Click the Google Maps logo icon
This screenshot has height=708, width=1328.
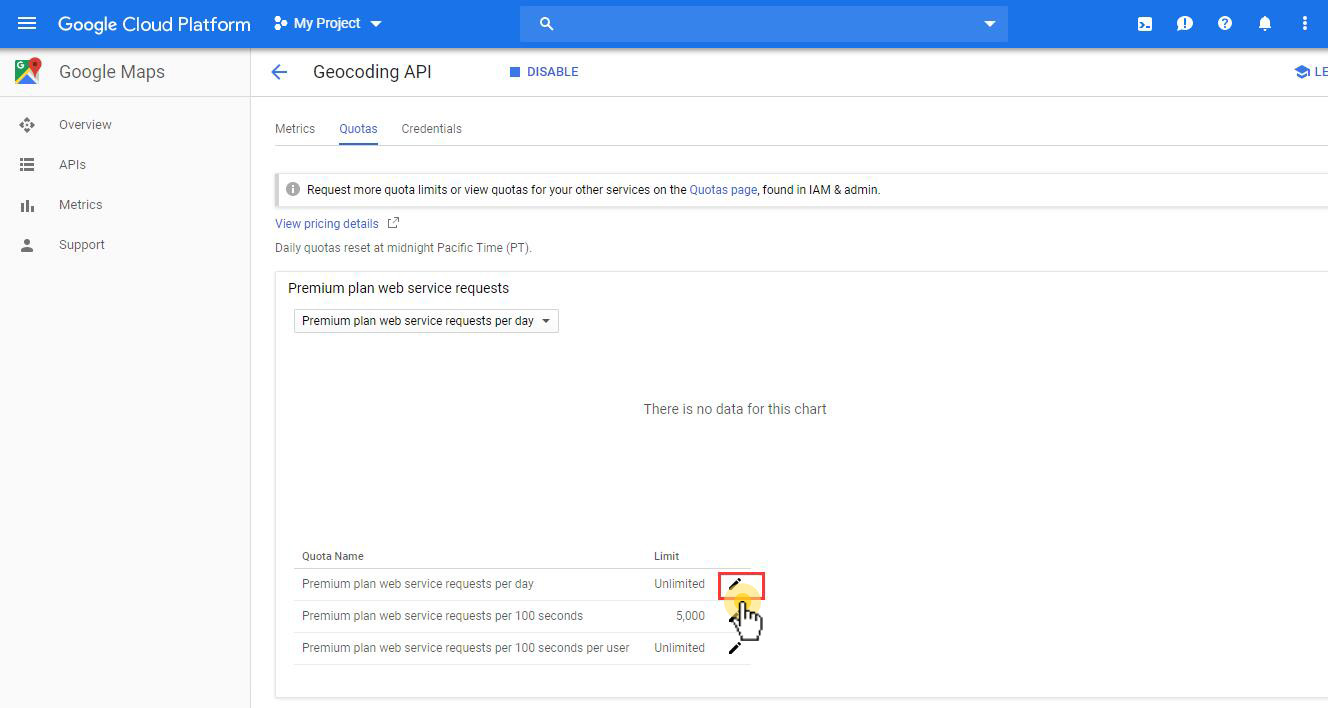tap(28, 71)
